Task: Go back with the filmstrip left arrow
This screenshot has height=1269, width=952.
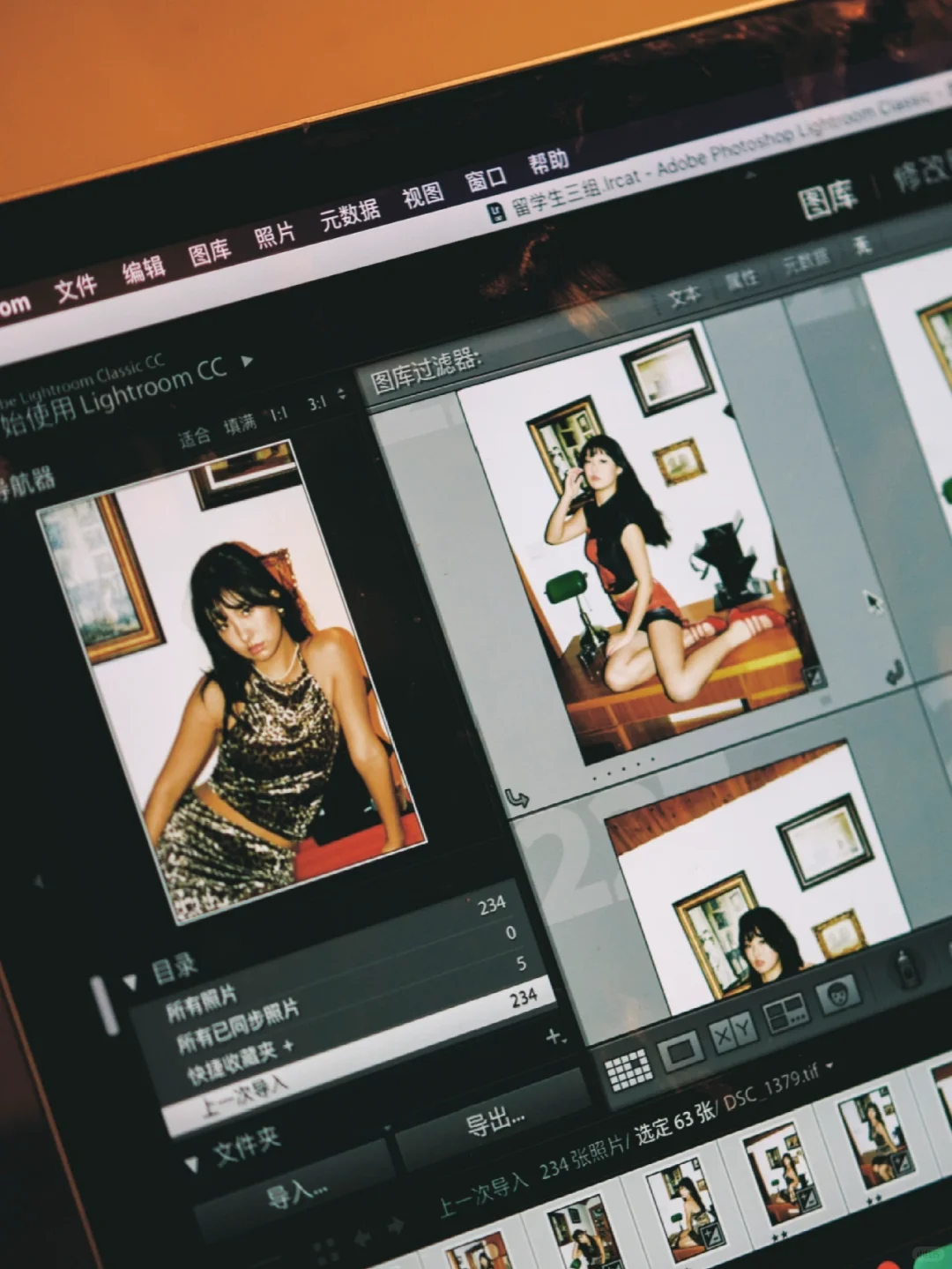Action: click(361, 1238)
